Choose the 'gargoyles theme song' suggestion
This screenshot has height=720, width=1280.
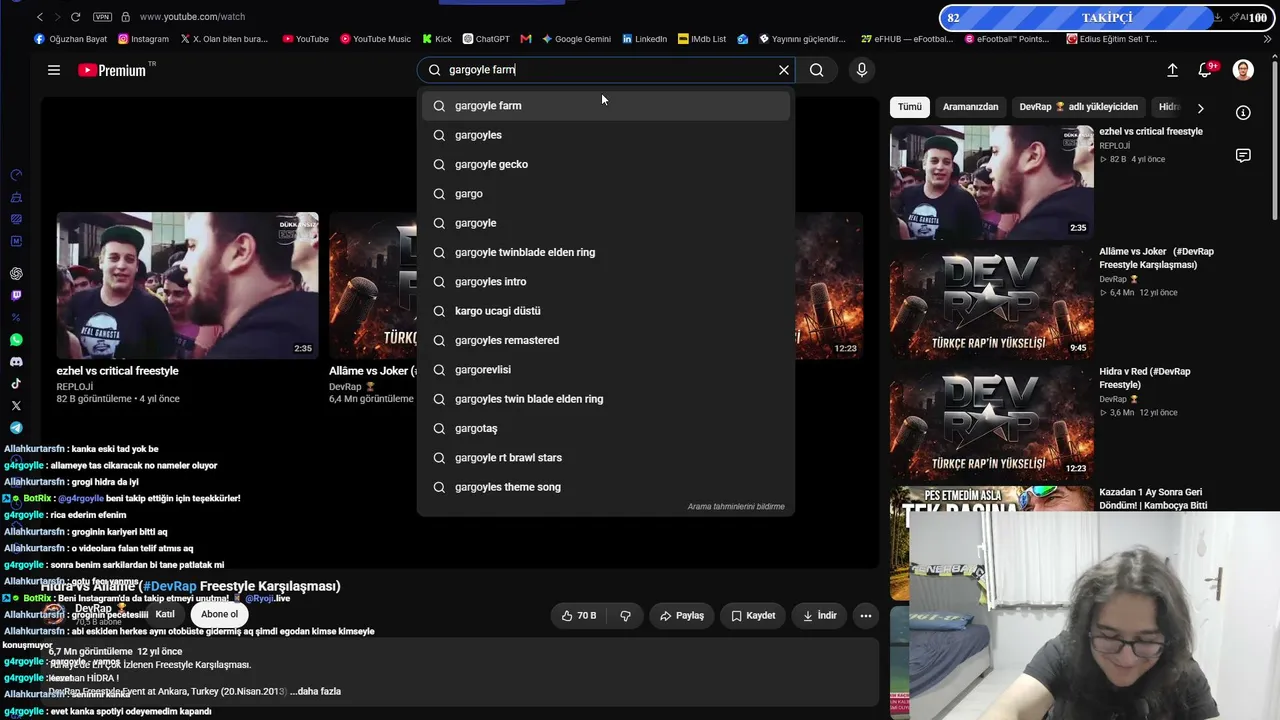coord(606,487)
